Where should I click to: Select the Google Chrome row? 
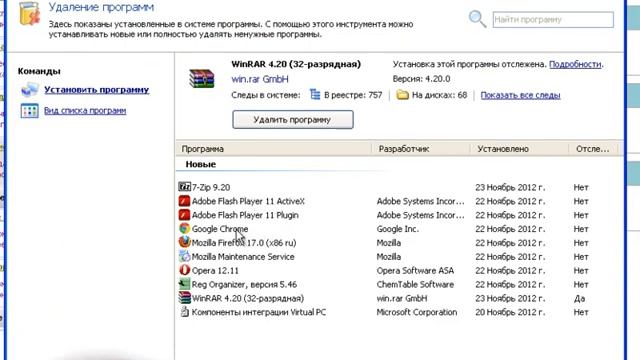399,229
